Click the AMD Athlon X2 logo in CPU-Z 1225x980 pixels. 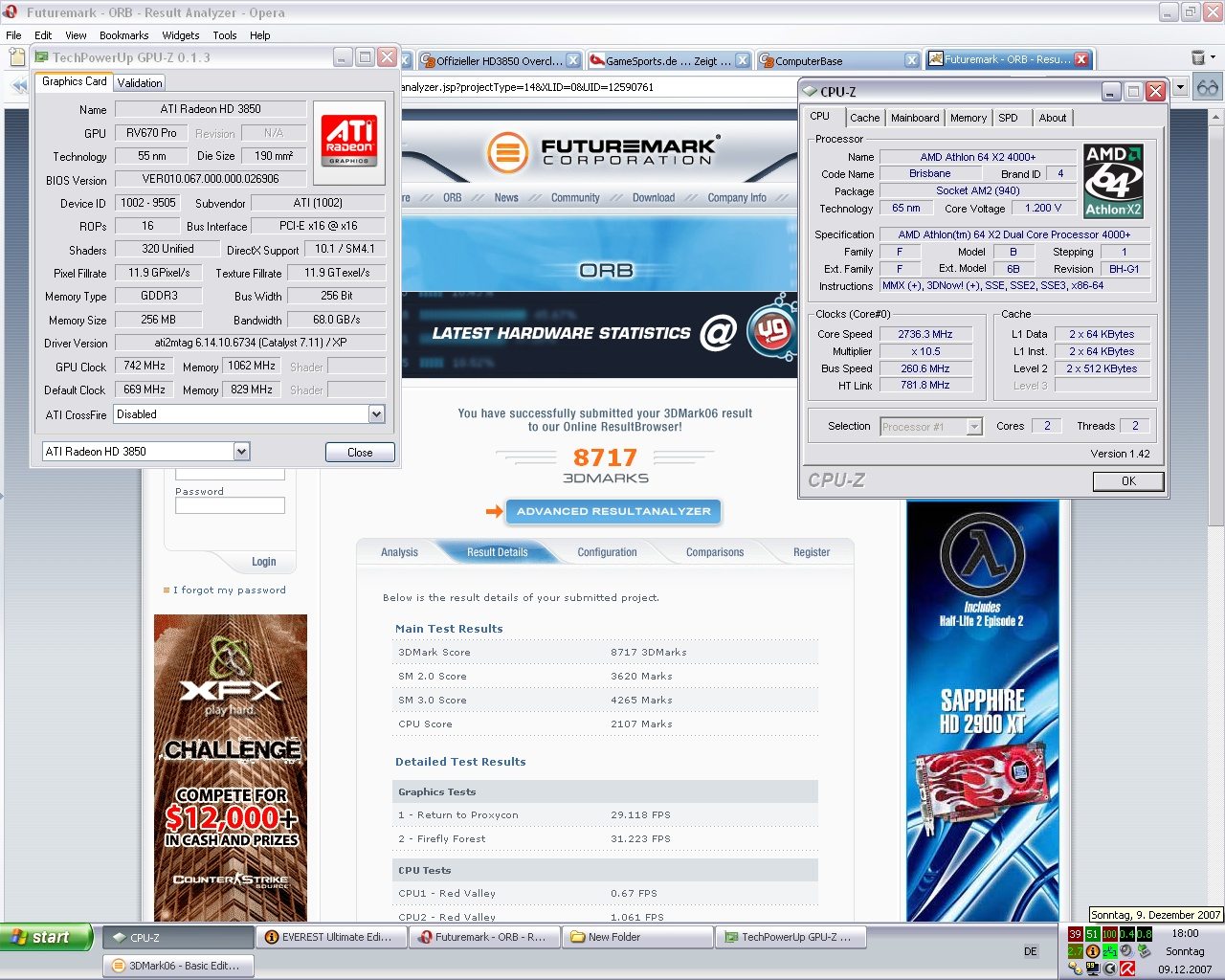(1113, 180)
